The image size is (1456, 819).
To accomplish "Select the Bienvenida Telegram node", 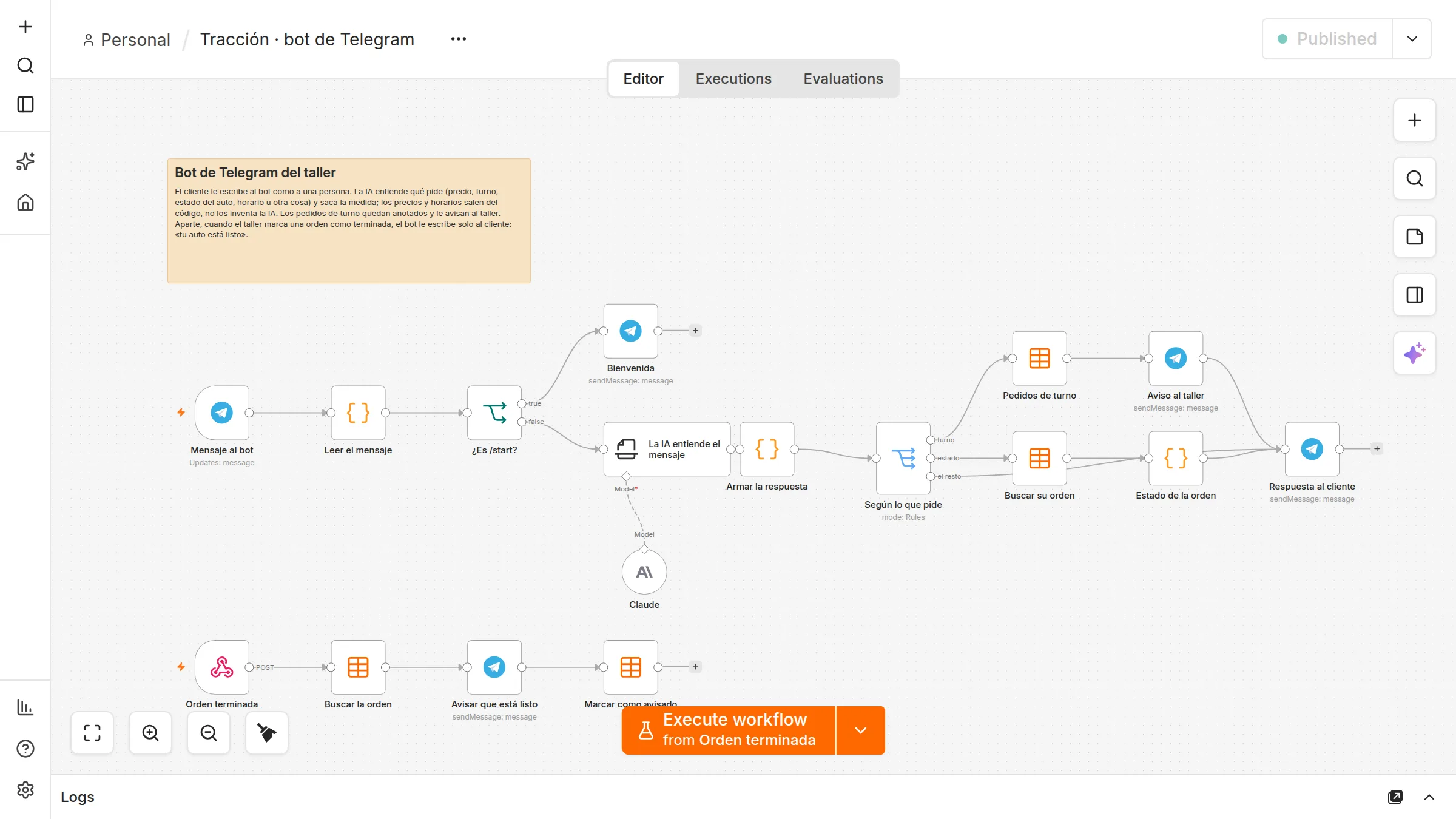I will [630, 331].
